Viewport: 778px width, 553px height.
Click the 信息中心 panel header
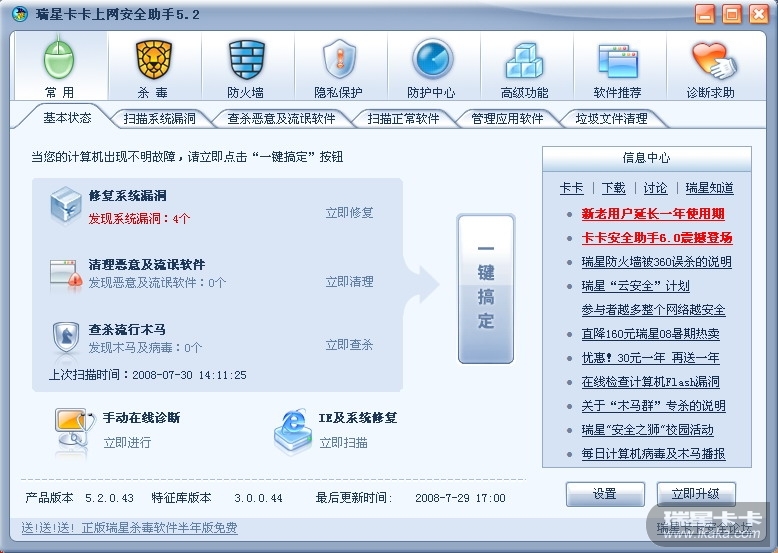647,158
